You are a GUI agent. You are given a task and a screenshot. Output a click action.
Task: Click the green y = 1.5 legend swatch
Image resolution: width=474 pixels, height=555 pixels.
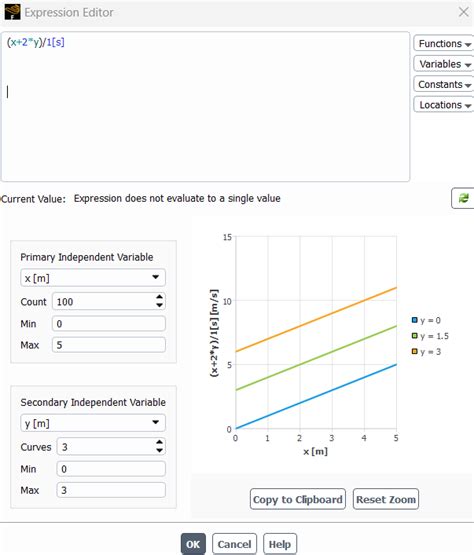pyautogui.click(x=415, y=336)
